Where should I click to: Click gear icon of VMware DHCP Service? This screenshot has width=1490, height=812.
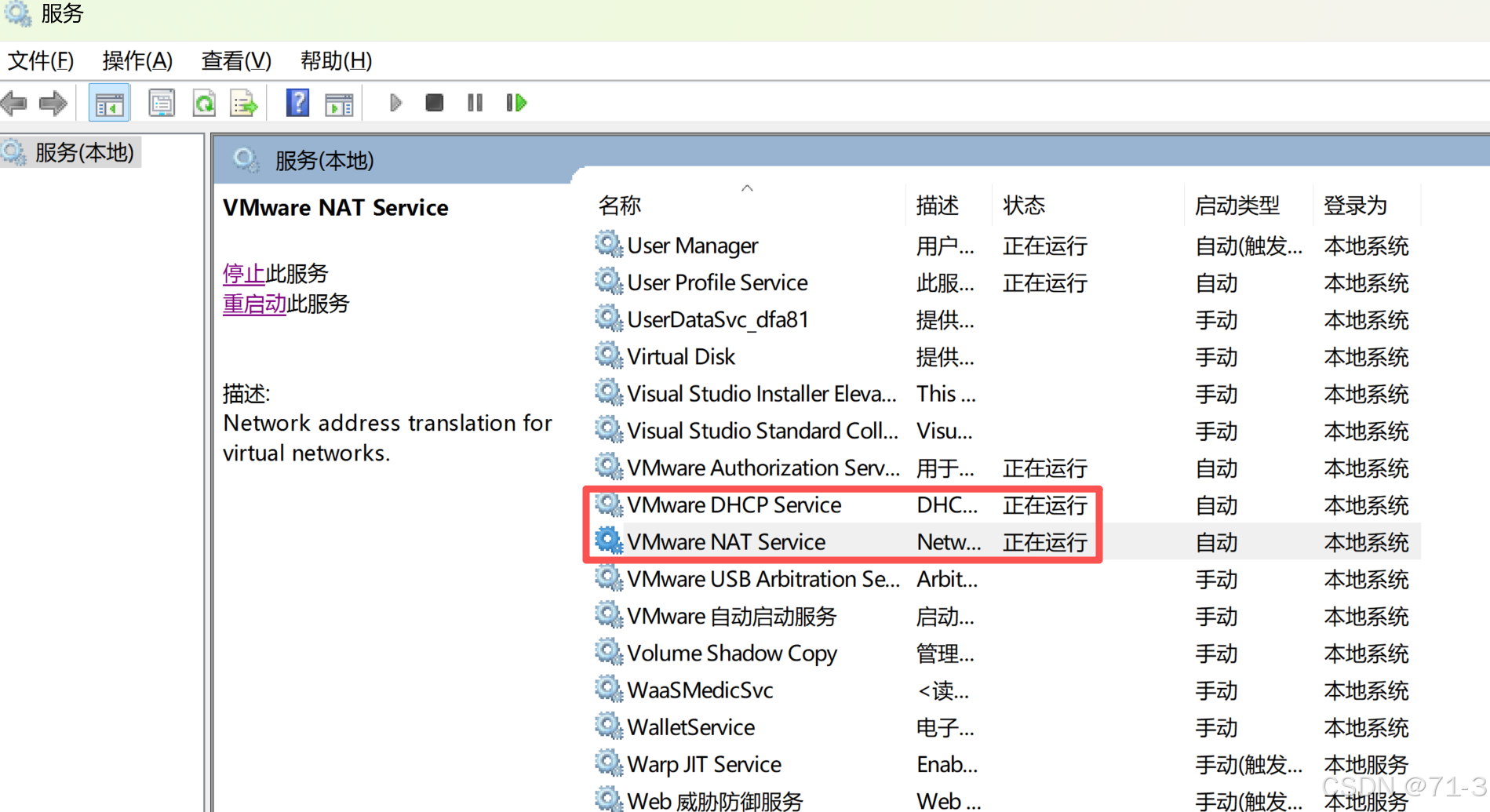tap(608, 504)
